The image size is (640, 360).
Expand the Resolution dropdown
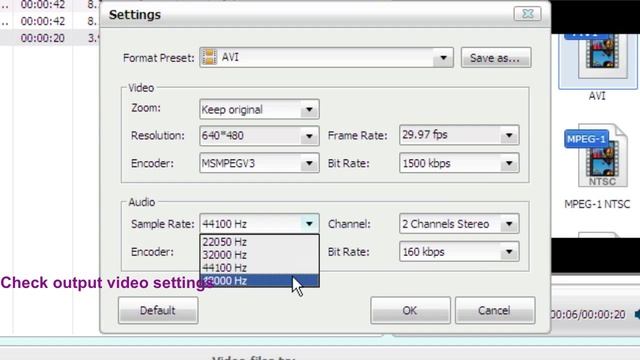click(x=309, y=136)
